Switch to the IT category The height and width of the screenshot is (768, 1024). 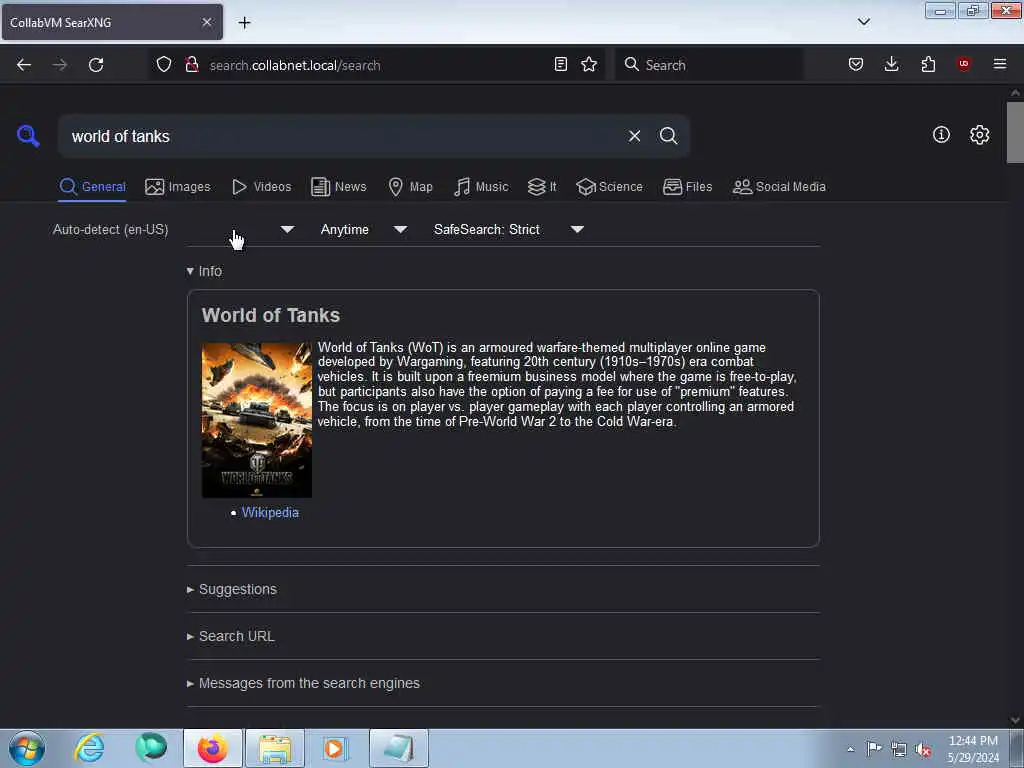pyautogui.click(x=542, y=187)
